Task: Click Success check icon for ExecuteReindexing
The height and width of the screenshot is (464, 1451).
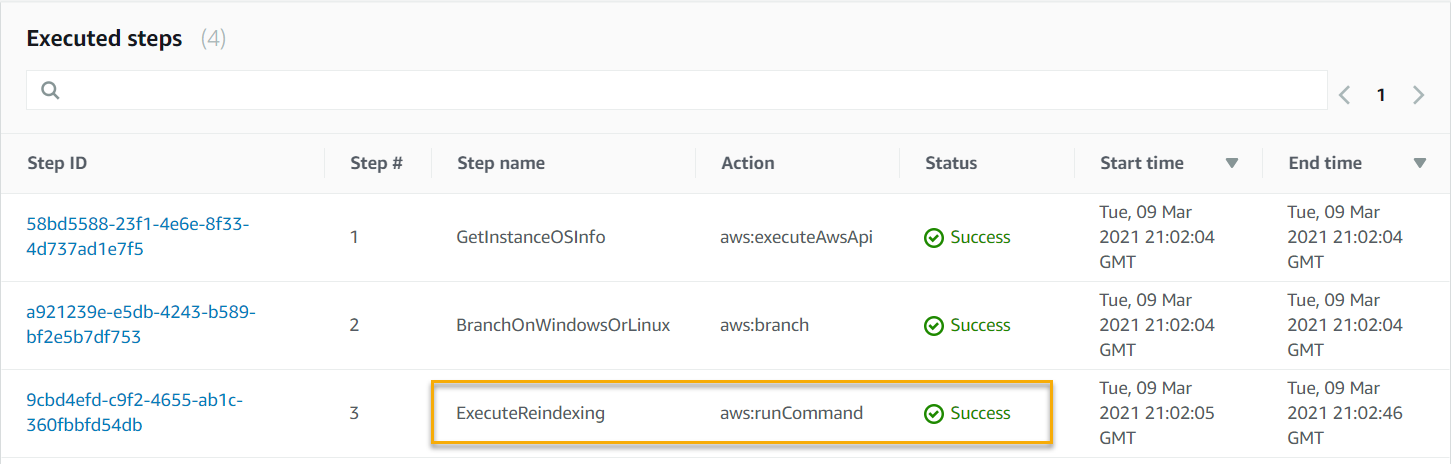Action: click(934, 414)
